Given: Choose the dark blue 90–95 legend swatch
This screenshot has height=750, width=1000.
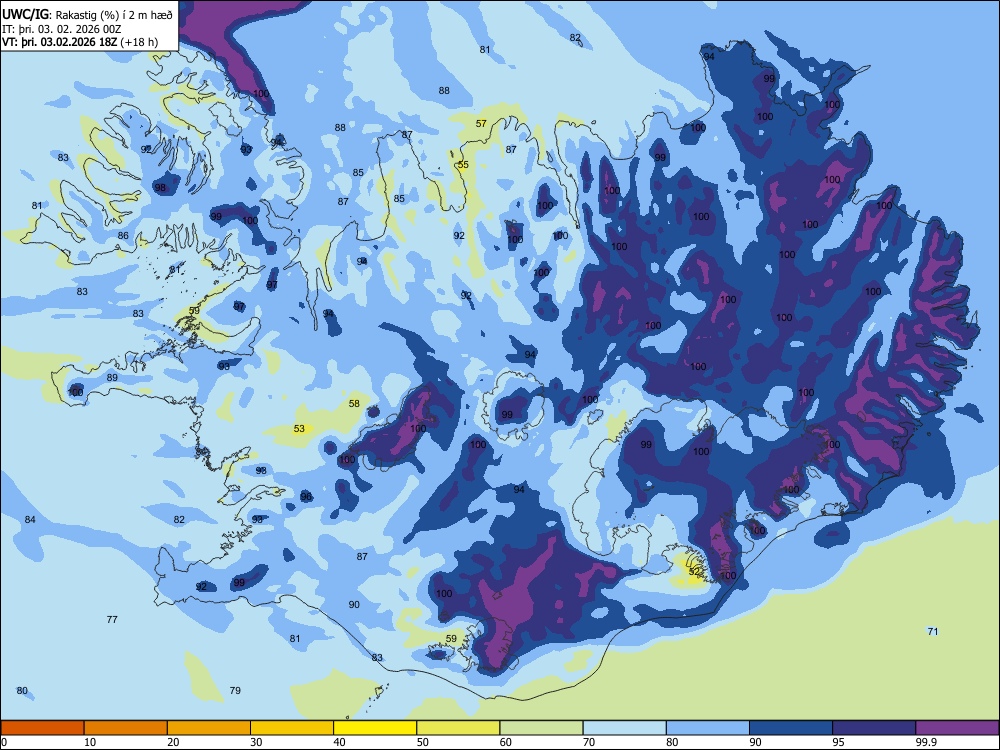Looking at the screenshot, I should coord(791,728).
